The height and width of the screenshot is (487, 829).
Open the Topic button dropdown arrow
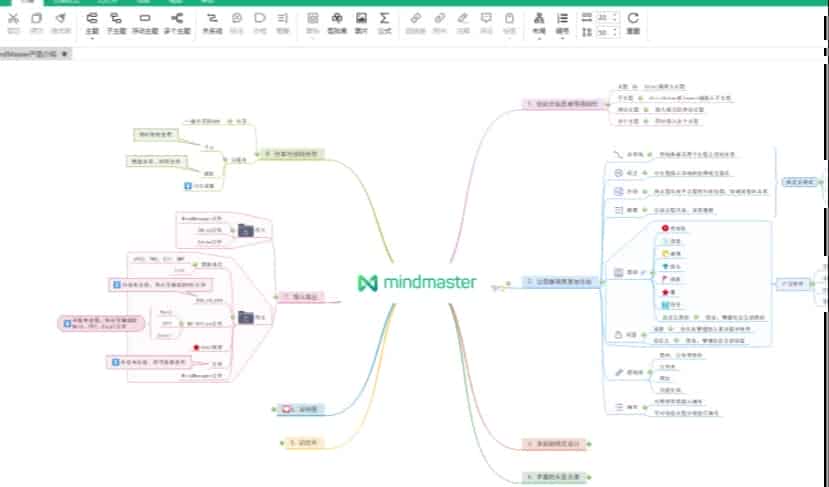pyautogui.click(x=92, y=38)
